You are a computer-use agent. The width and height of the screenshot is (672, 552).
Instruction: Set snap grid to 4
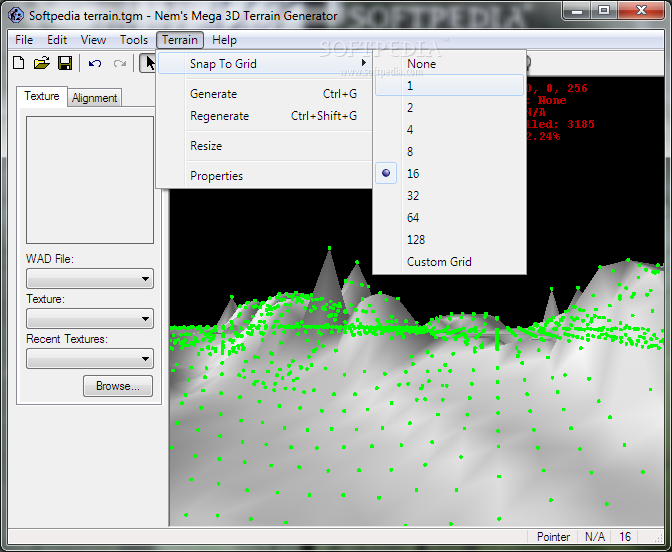click(x=449, y=129)
